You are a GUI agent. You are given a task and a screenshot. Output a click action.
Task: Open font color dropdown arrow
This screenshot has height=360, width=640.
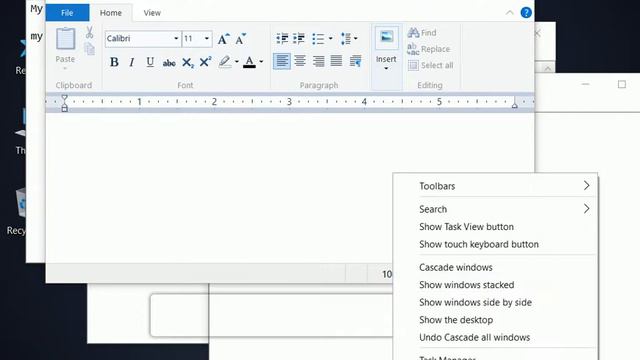261,62
